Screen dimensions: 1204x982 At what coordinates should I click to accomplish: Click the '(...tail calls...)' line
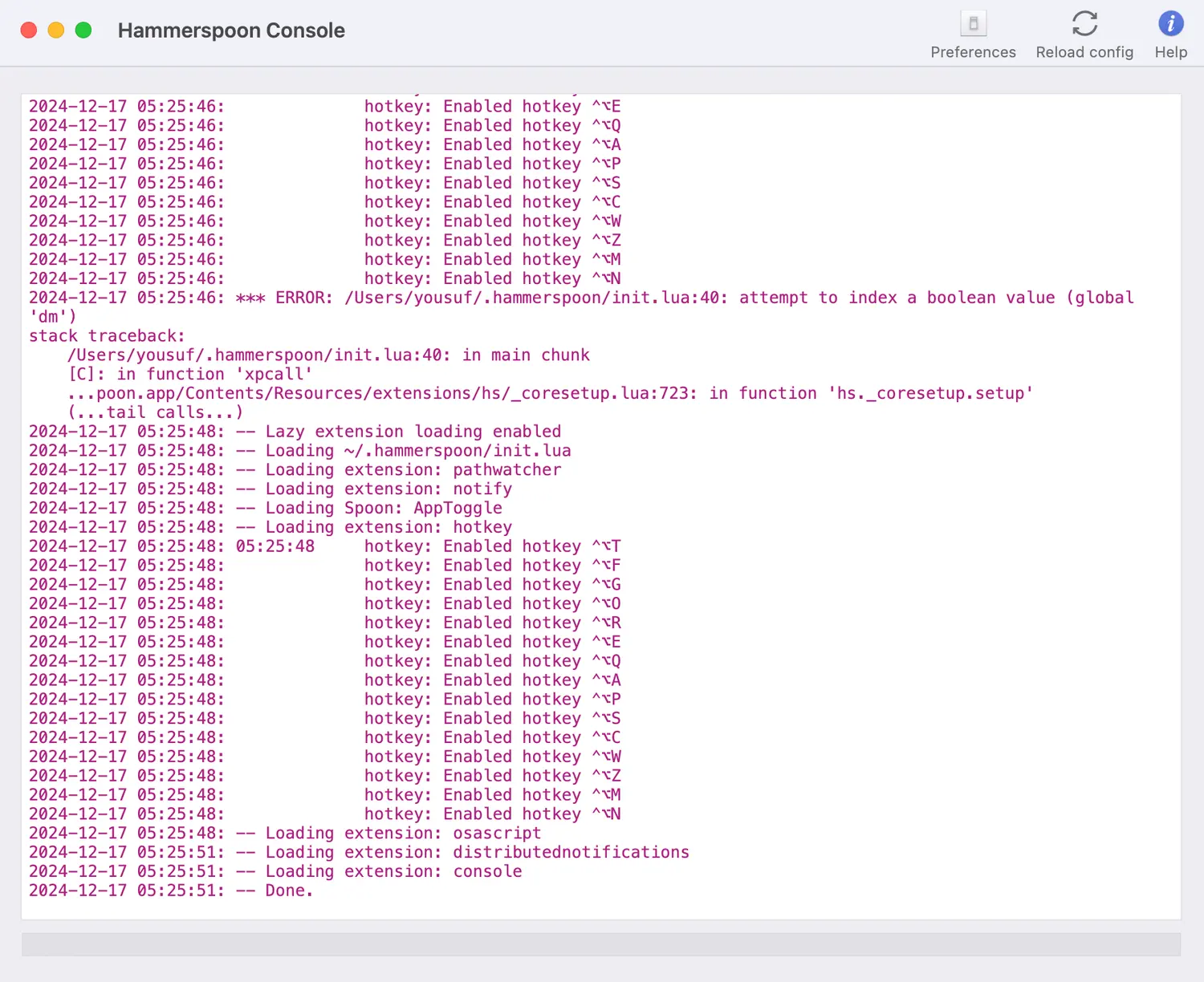(156, 412)
